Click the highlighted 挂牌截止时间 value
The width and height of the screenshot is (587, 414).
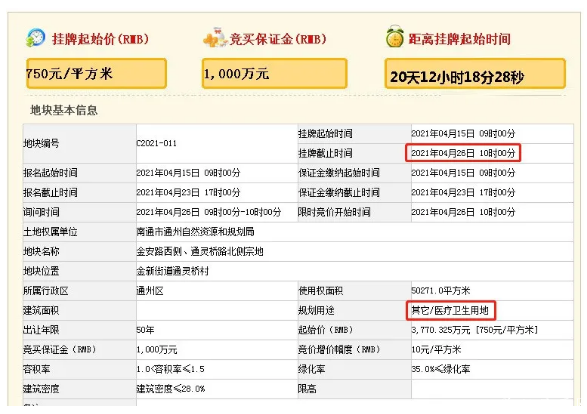[x=463, y=153]
